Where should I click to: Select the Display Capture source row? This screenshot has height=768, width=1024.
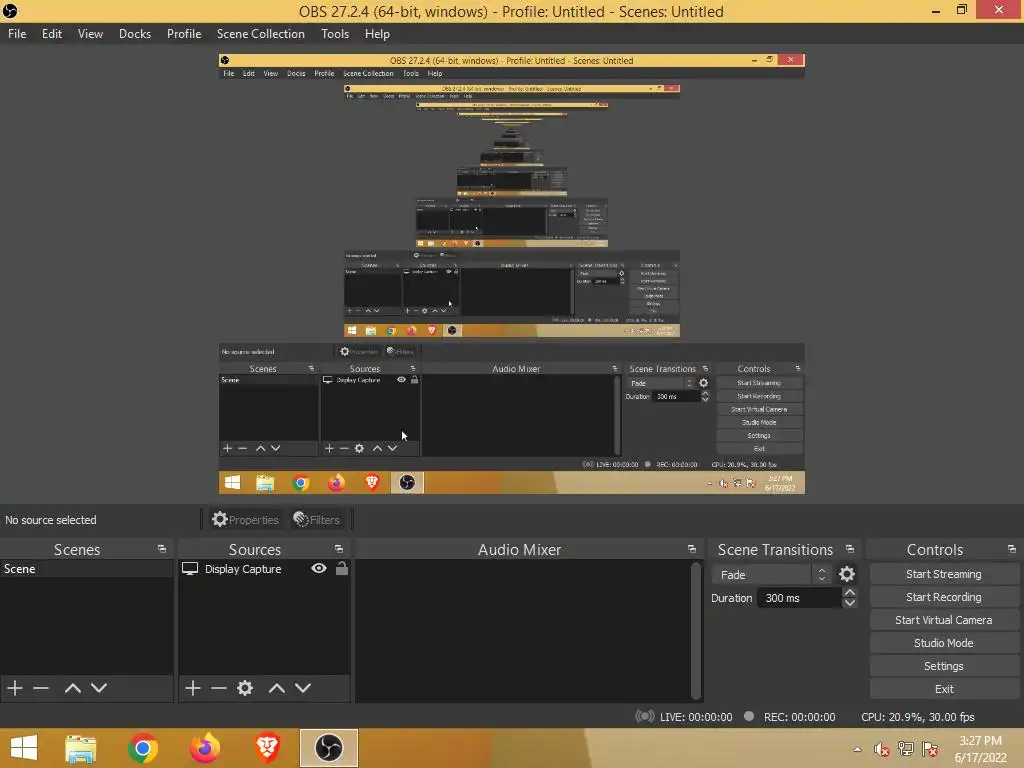264,569
